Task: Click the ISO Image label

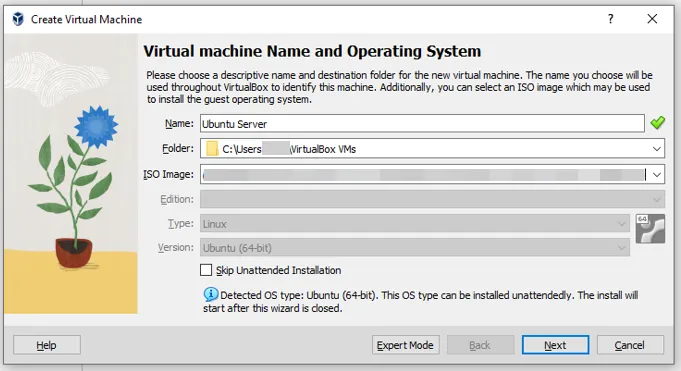Action: tap(169, 174)
